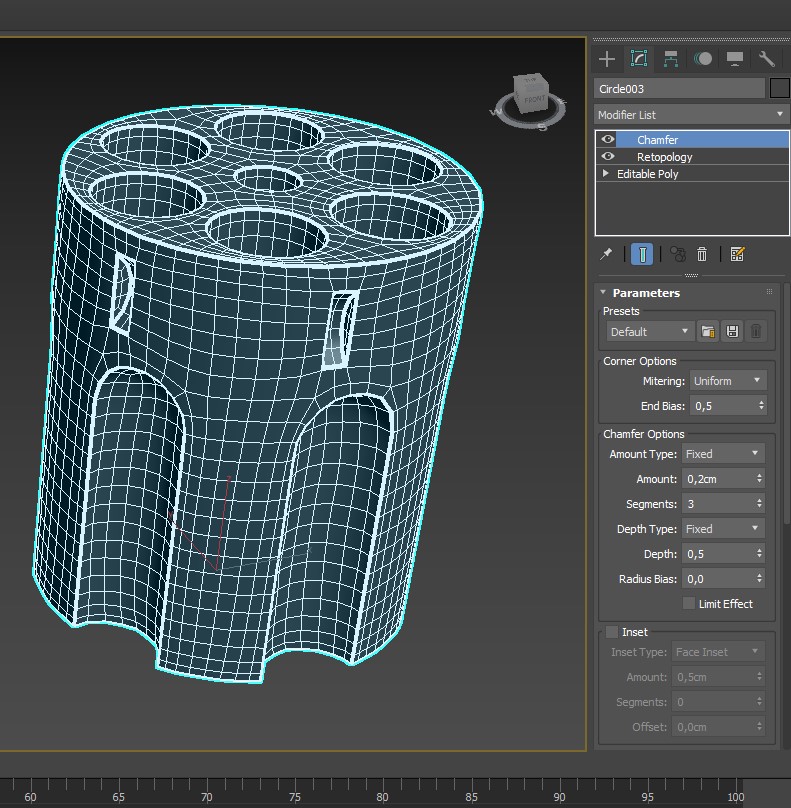Open the Amount Type dropdown
The height and width of the screenshot is (808, 791).
tap(723, 454)
